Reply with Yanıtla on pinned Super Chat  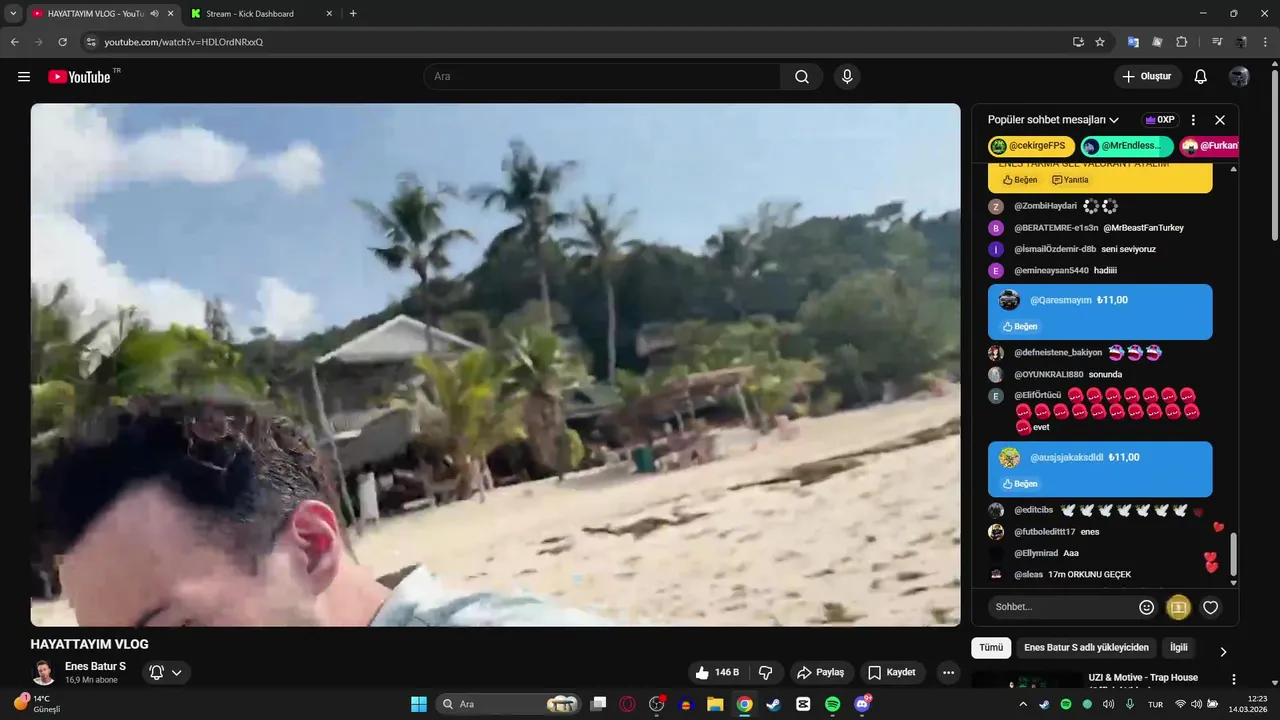[1070, 180]
